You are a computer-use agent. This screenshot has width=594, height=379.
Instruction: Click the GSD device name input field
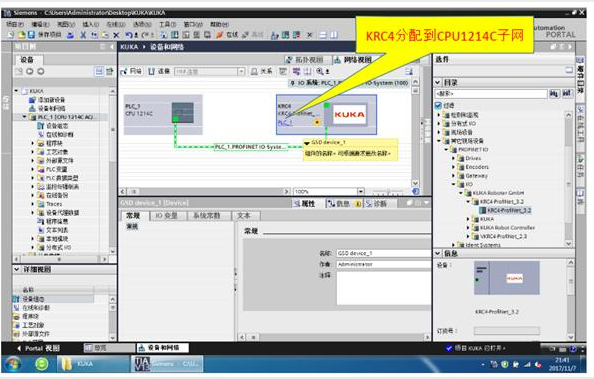[x=383, y=253]
